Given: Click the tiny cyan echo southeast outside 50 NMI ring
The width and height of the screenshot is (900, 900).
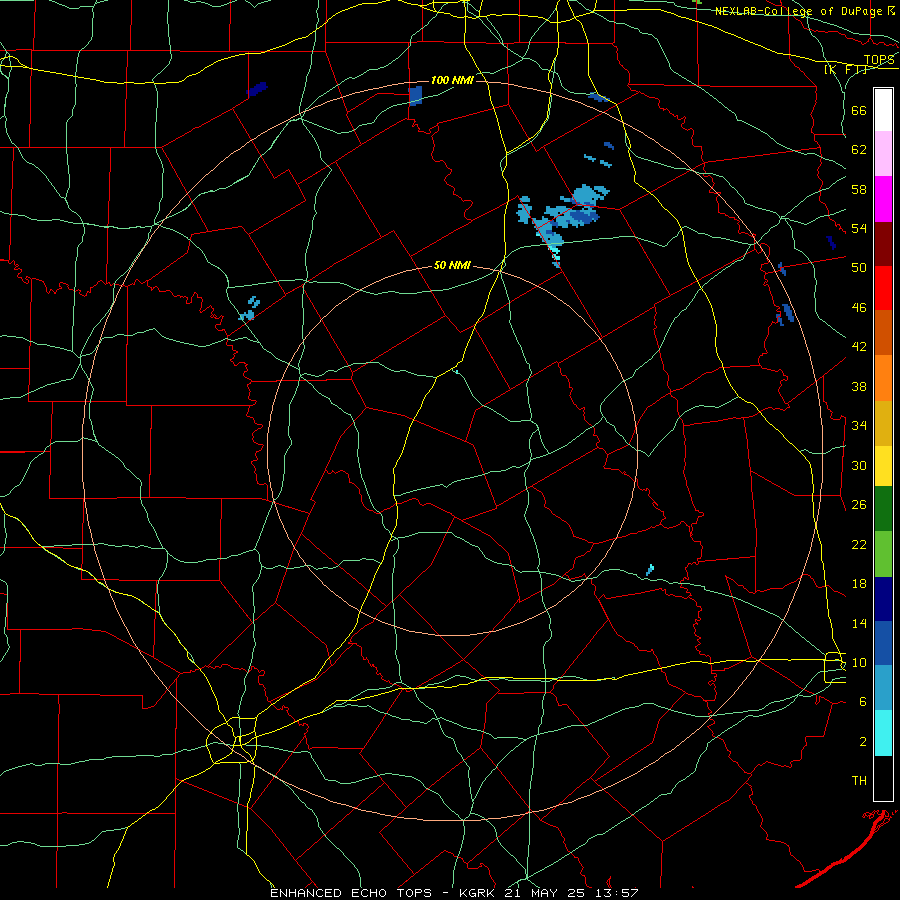Looking at the screenshot, I should click(x=650, y=570).
